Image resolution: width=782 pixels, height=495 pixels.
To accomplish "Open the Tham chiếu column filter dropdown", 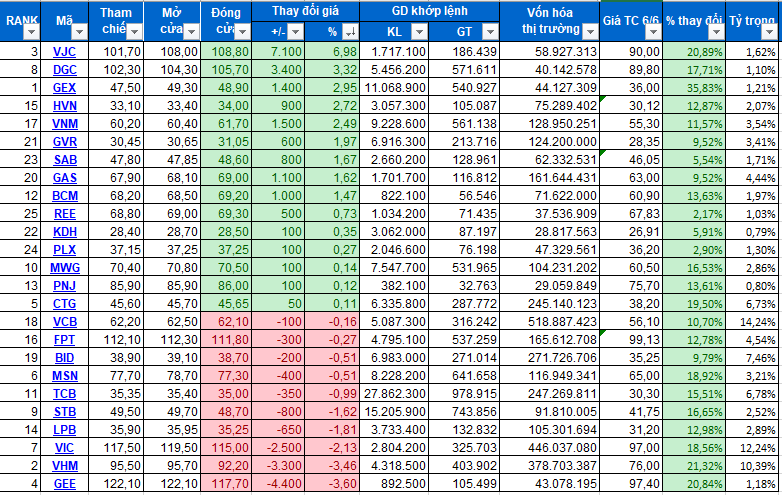I will [x=134, y=32].
